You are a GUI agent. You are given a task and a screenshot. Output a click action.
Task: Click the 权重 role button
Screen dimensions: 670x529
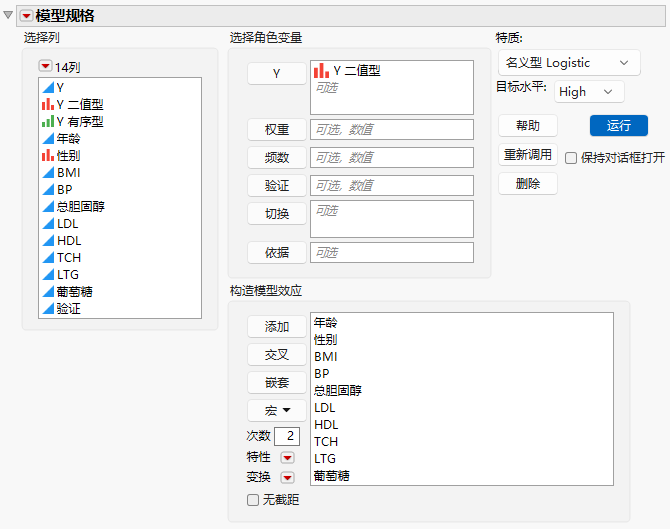click(x=276, y=129)
